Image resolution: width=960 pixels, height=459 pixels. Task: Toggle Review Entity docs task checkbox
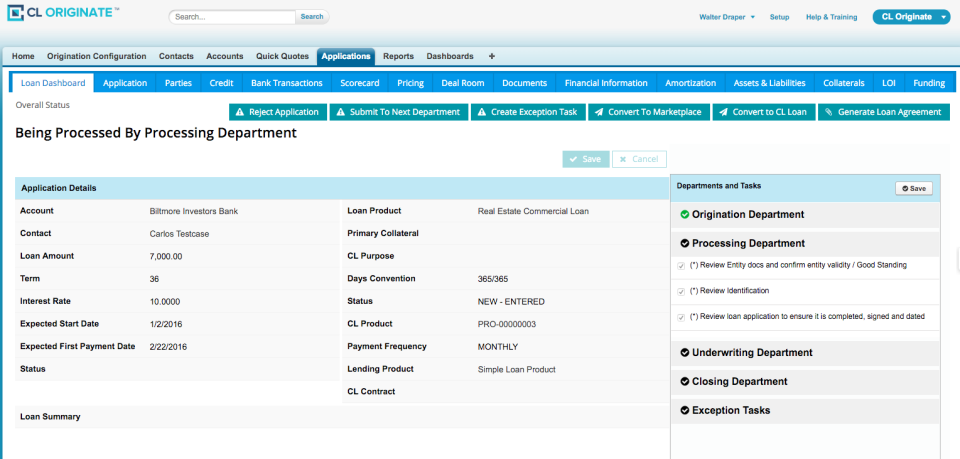681,266
